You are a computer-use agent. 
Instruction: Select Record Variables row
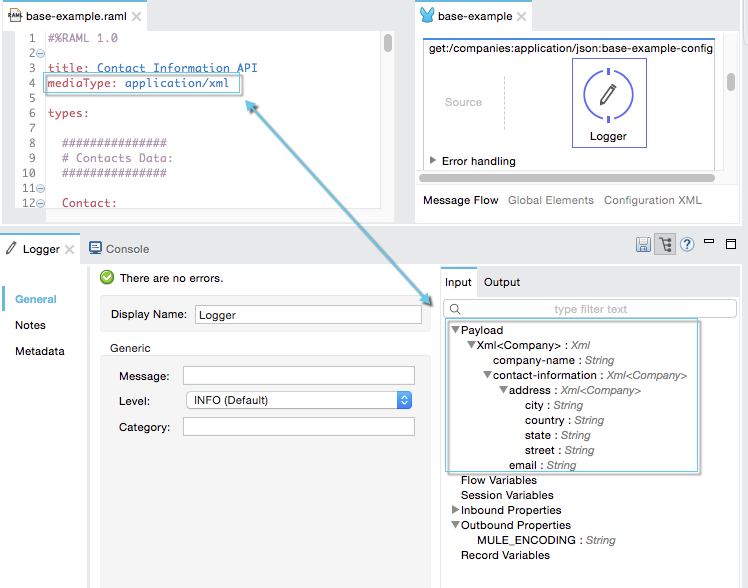click(505, 556)
